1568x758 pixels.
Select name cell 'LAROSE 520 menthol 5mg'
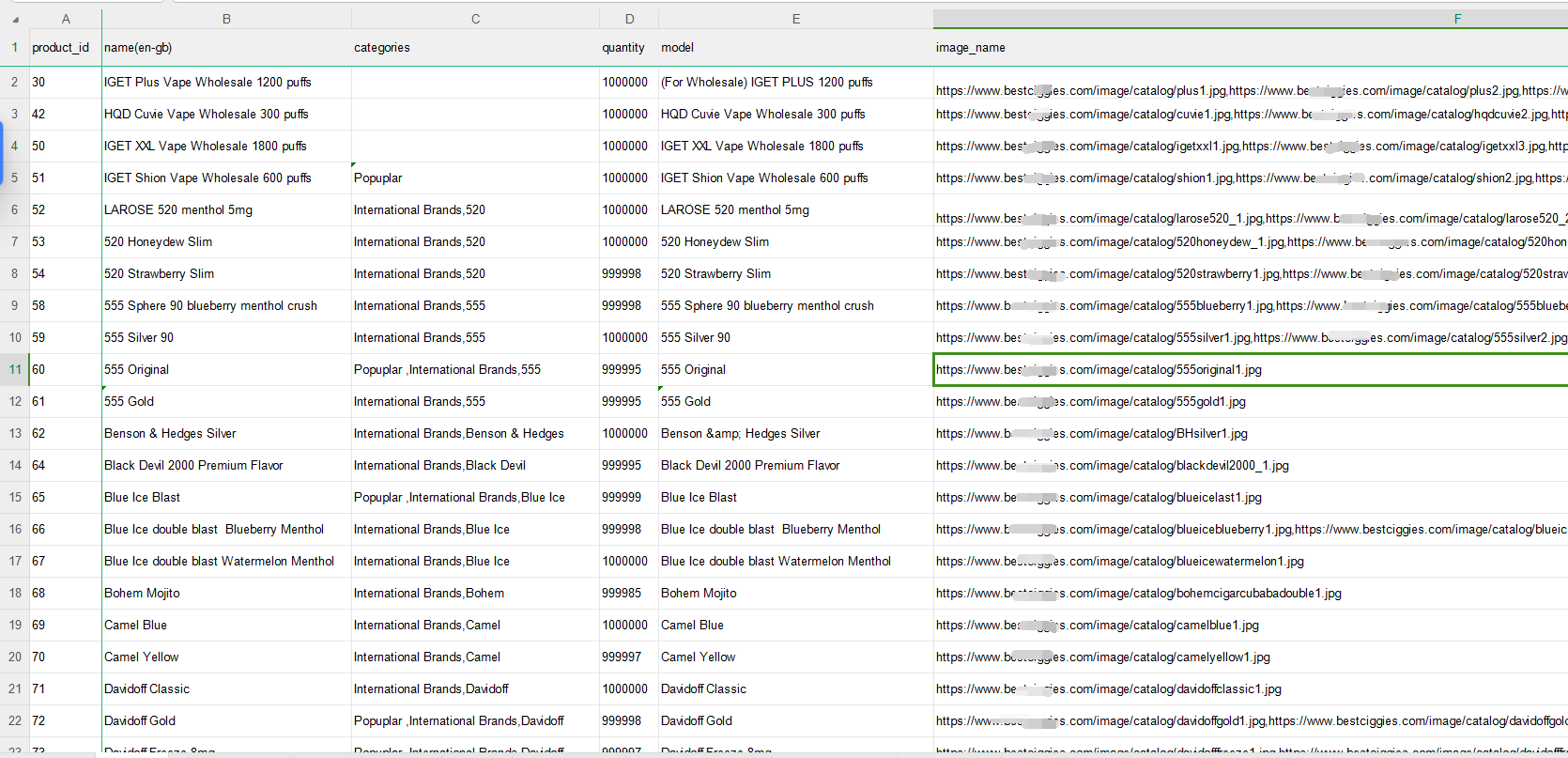click(x=226, y=209)
